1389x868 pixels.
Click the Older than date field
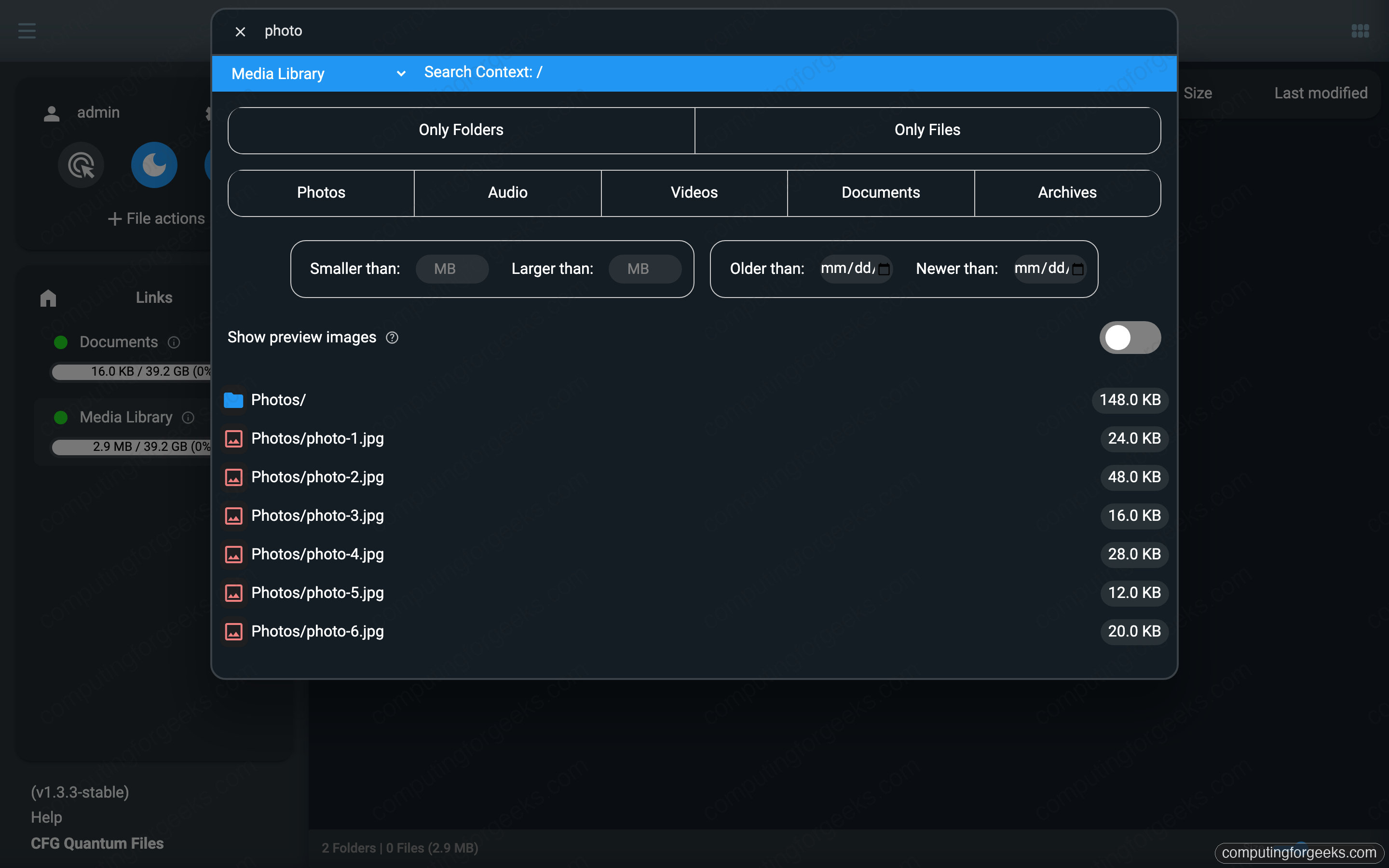coord(856,269)
